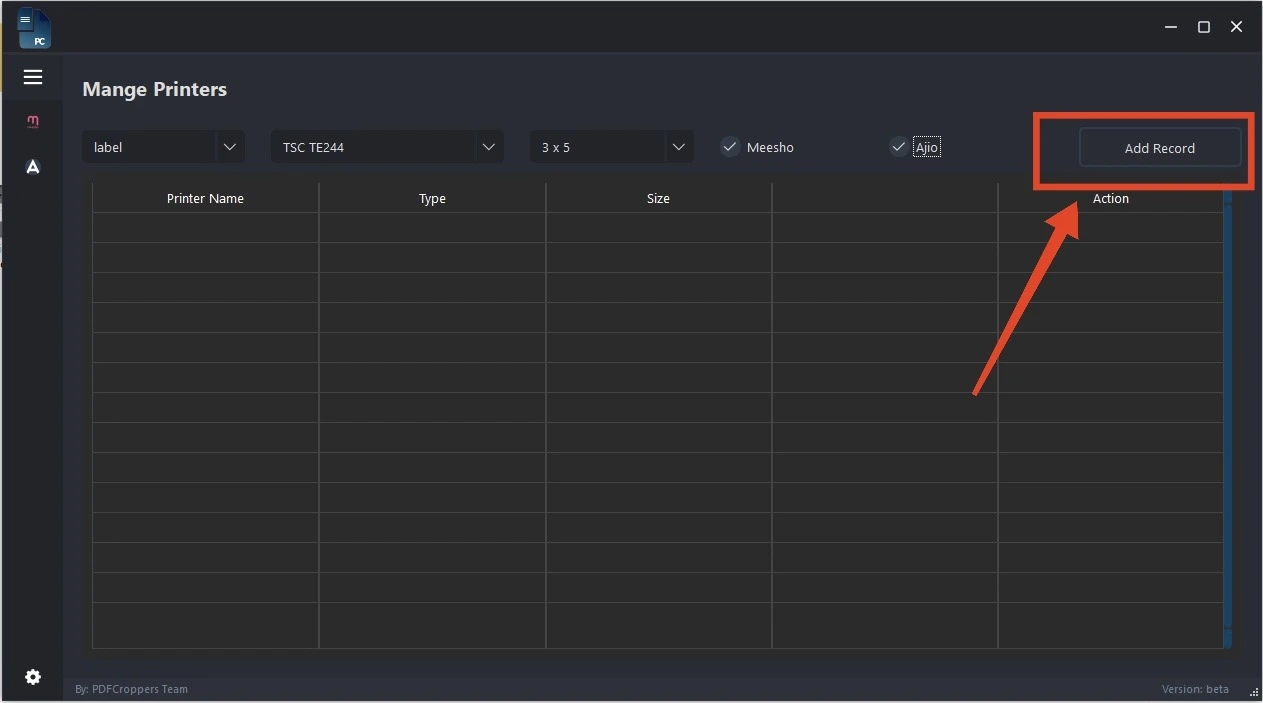The width and height of the screenshot is (1263, 703).
Task: Click the Add Record button
Action: [1159, 148]
